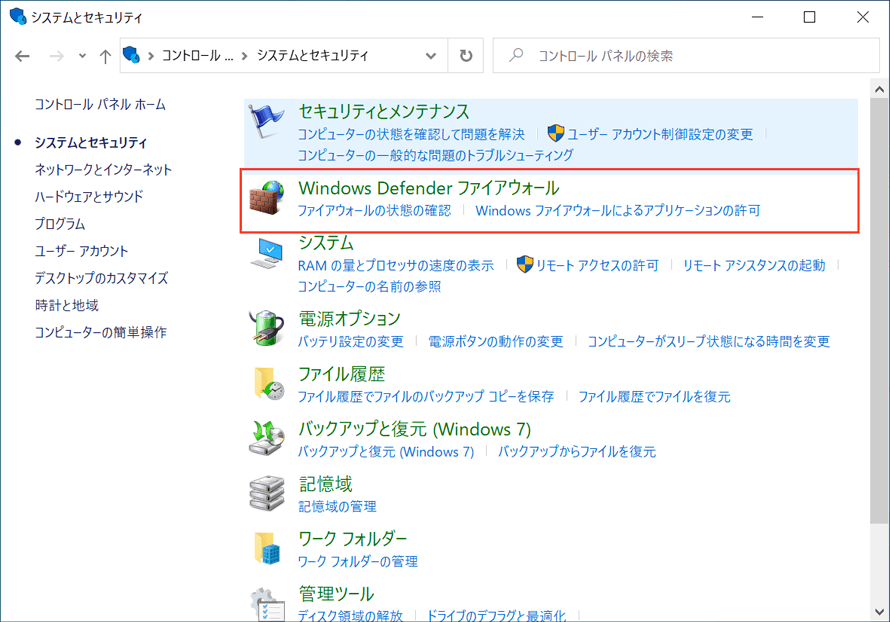Click the refresh button beside address bar
Screen dimensions: 890x622
tap(465, 56)
